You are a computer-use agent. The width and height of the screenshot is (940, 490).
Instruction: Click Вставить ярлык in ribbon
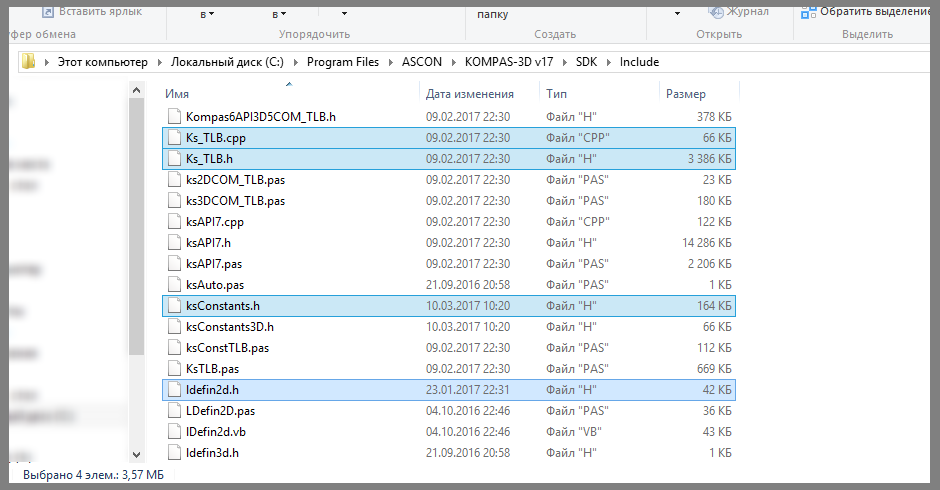click(92, 11)
